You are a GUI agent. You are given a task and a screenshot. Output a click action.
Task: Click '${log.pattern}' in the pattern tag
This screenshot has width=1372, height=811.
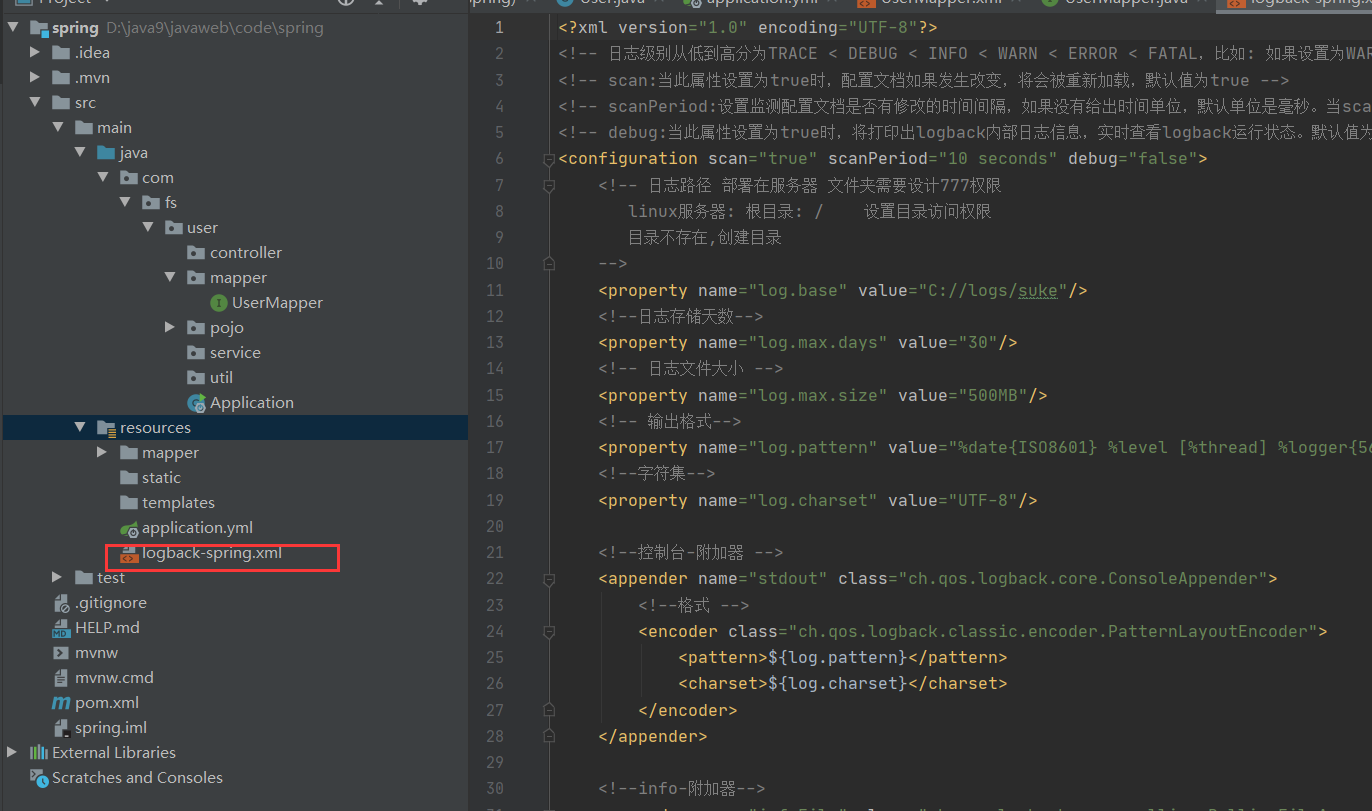click(837, 658)
